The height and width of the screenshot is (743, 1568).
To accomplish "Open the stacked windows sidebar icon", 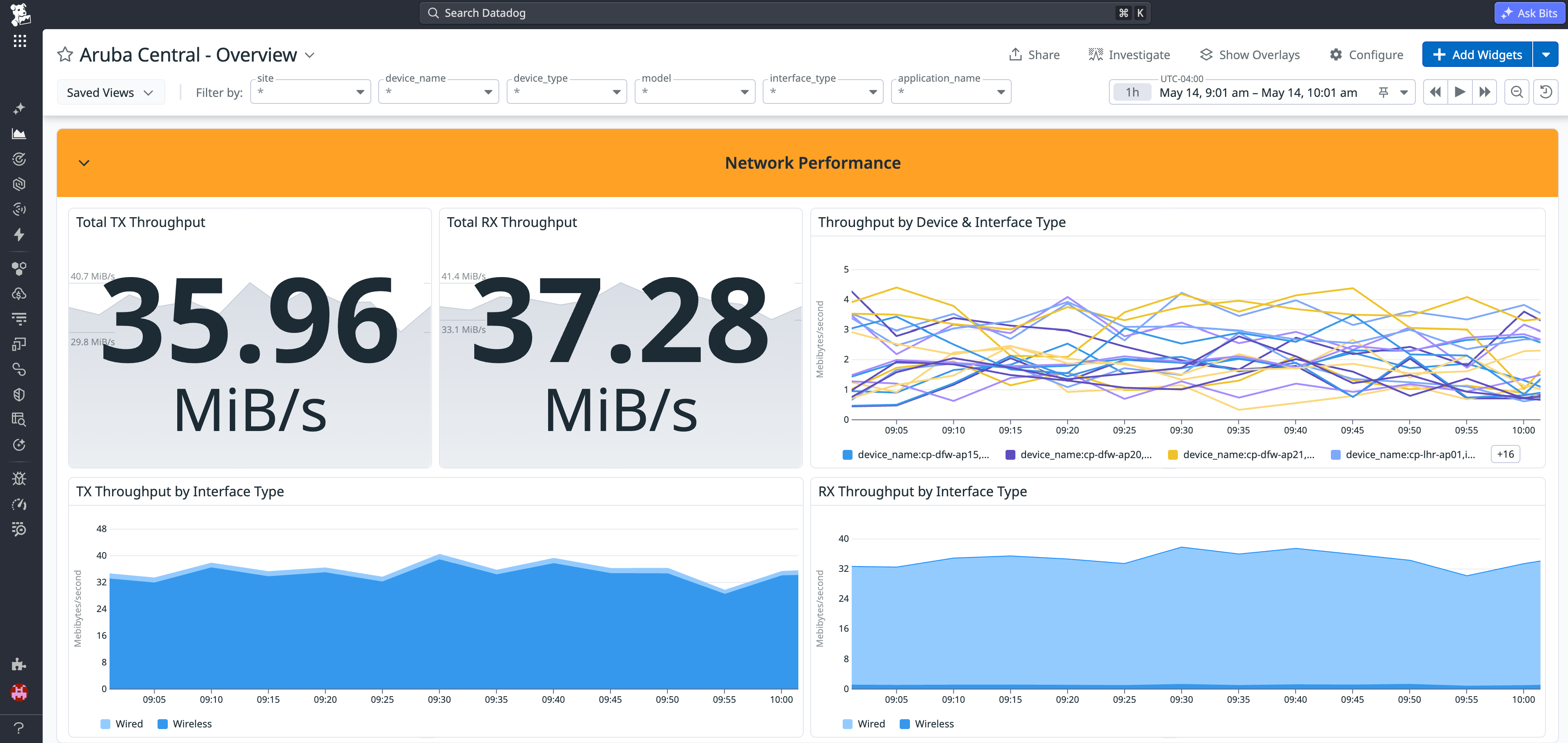I will click(19, 344).
